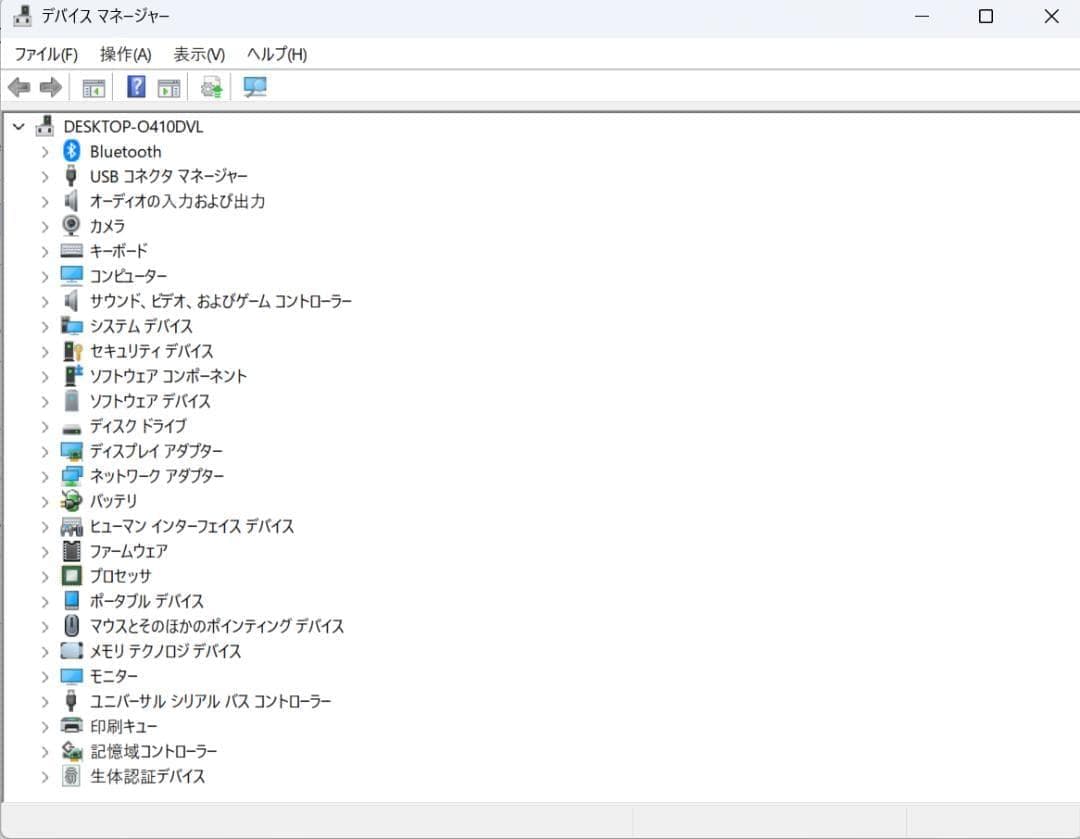Open the 表示 menu

(x=196, y=54)
